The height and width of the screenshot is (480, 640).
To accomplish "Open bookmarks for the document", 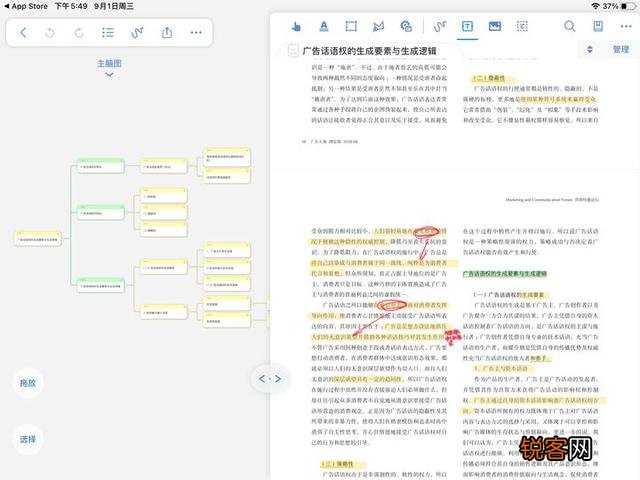I will pyautogui.click(x=598, y=27).
